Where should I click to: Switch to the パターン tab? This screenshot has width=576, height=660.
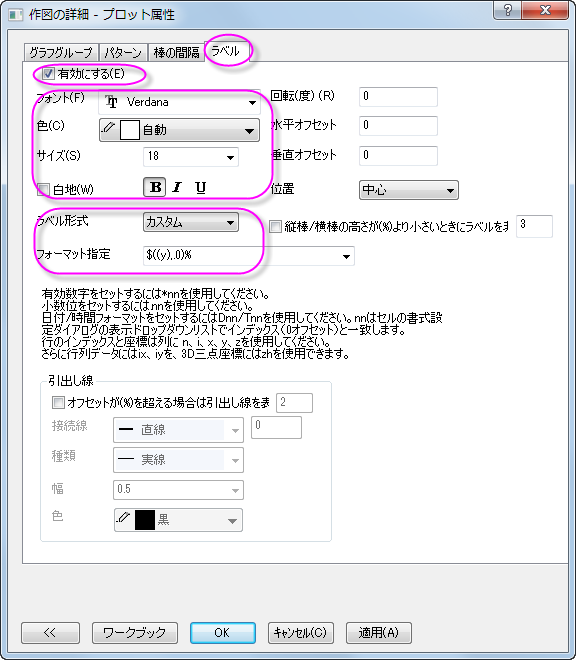(x=123, y=53)
